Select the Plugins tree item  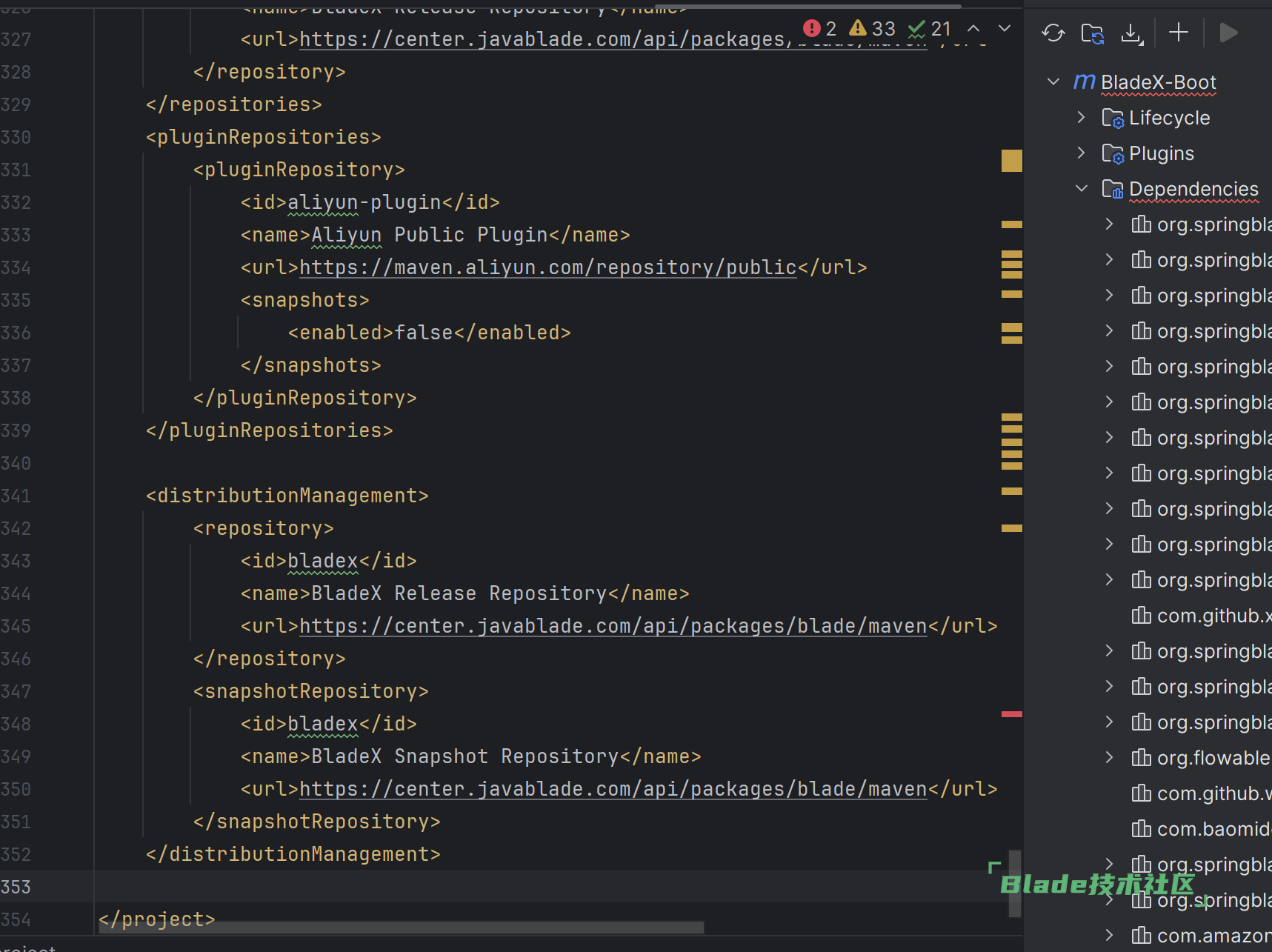pyautogui.click(x=1162, y=153)
